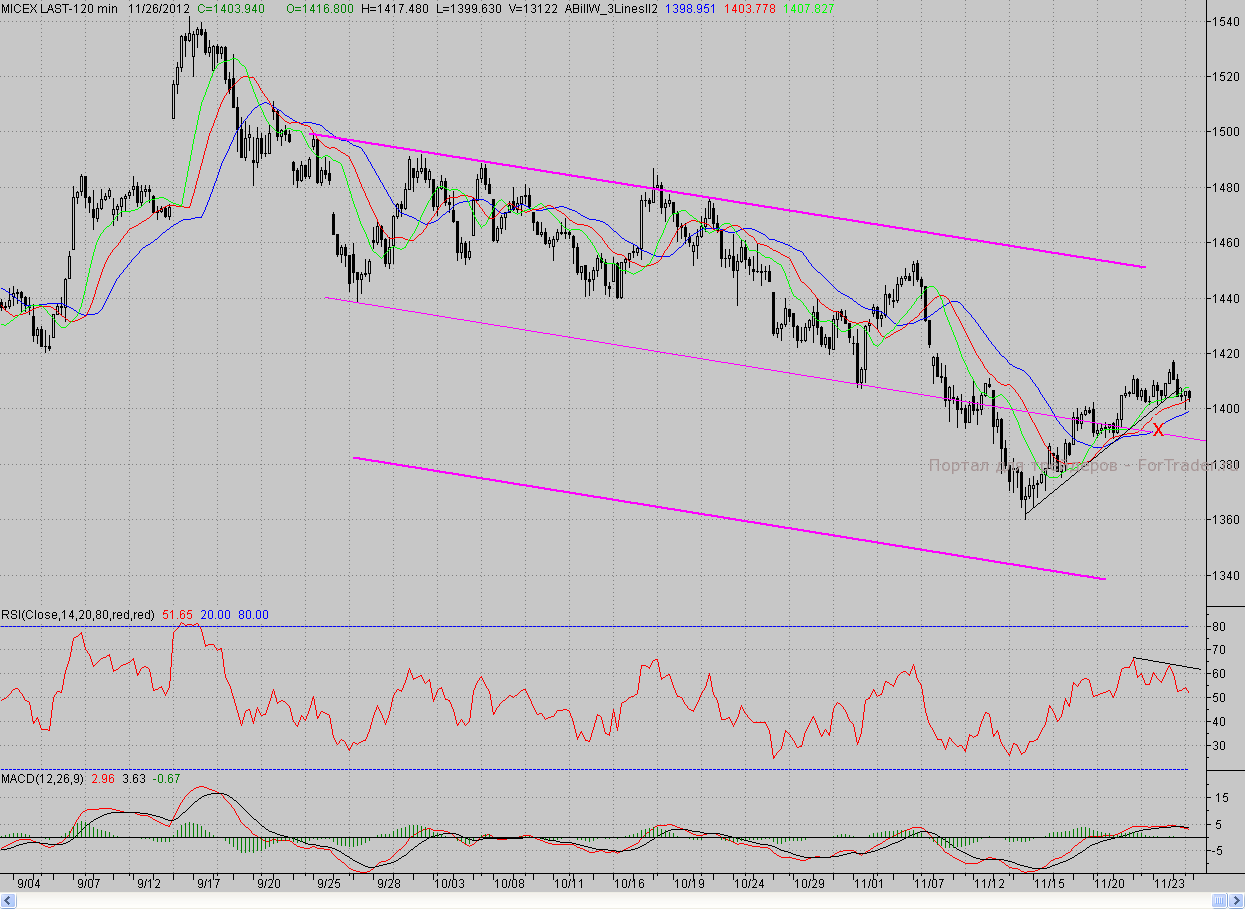Image resolution: width=1245 pixels, height=909 pixels.
Task: Click the 11/26/2012 date in header
Action: pyautogui.click(x=159, y=8)
